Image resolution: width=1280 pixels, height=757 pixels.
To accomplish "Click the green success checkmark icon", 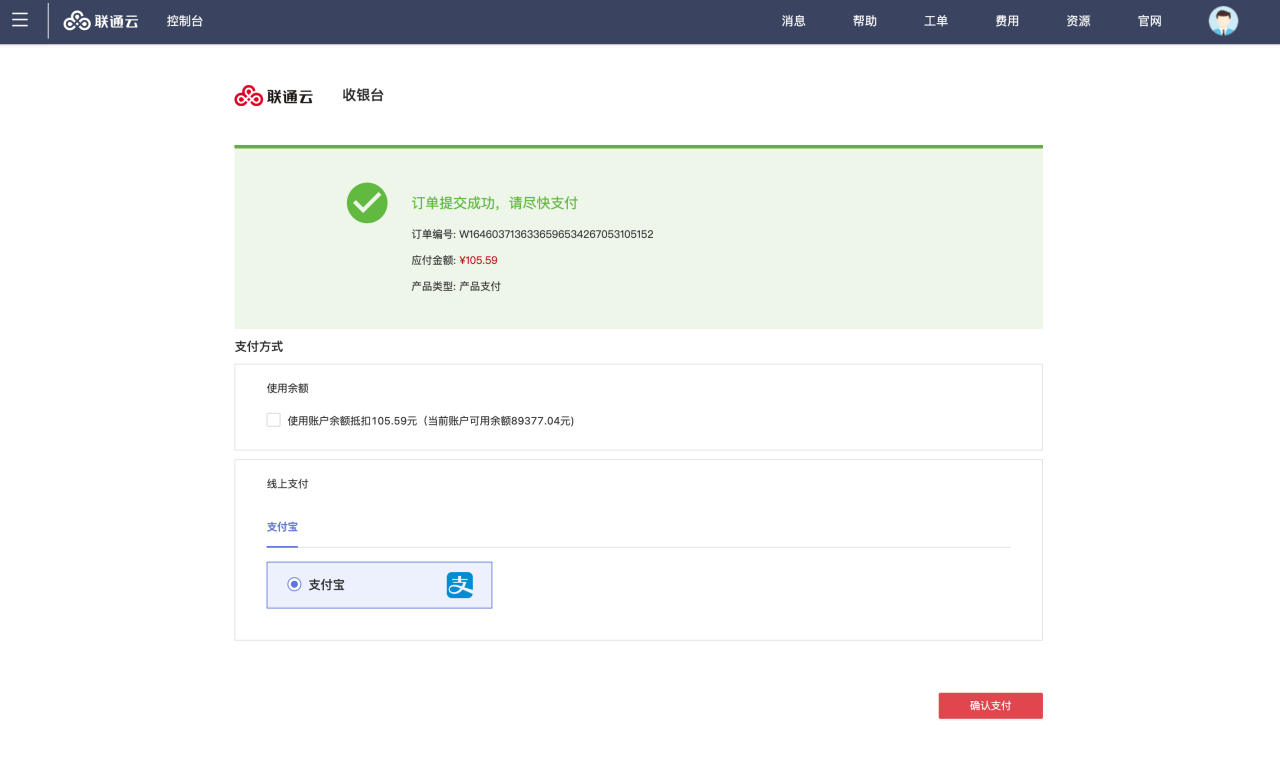I will 367,203.
